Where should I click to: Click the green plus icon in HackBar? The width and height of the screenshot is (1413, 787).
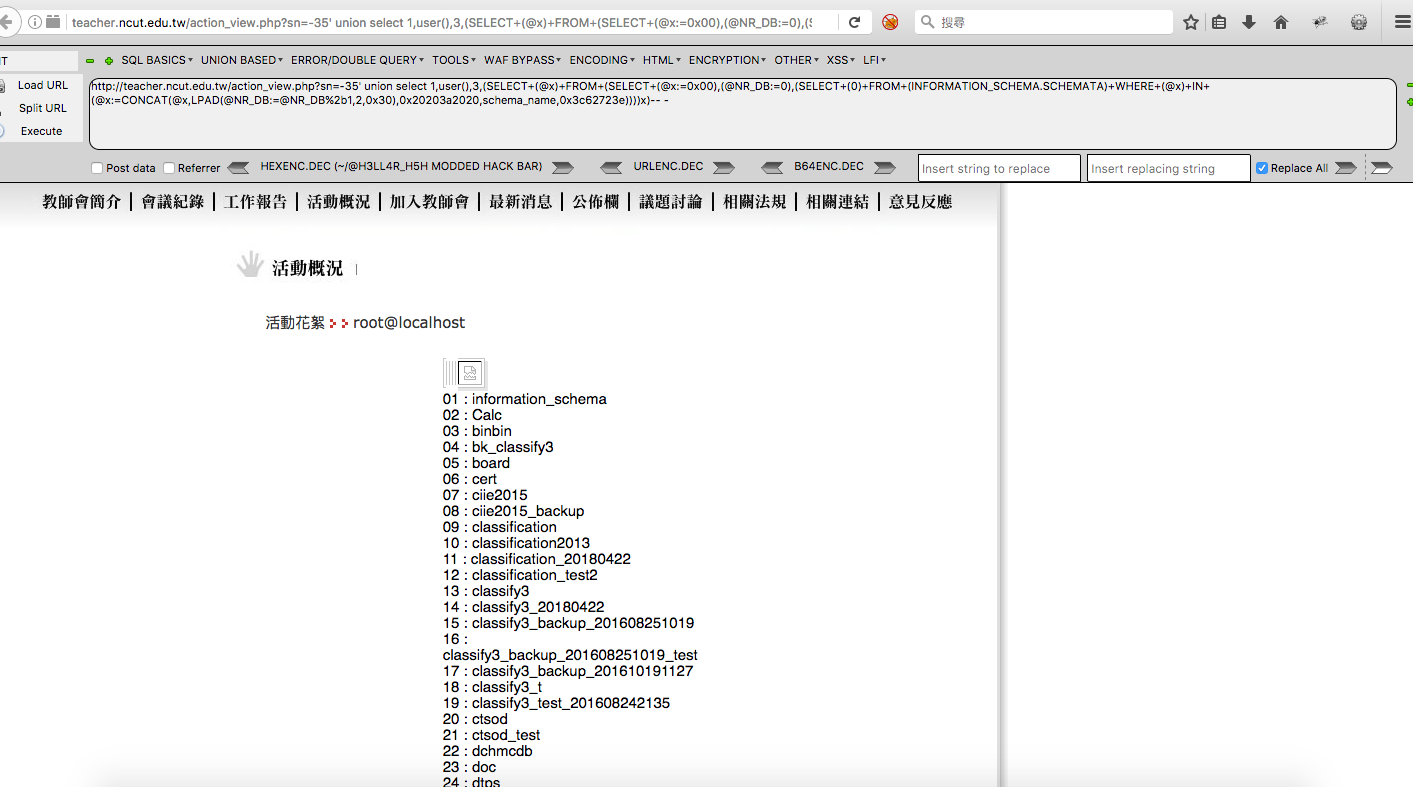109,61
